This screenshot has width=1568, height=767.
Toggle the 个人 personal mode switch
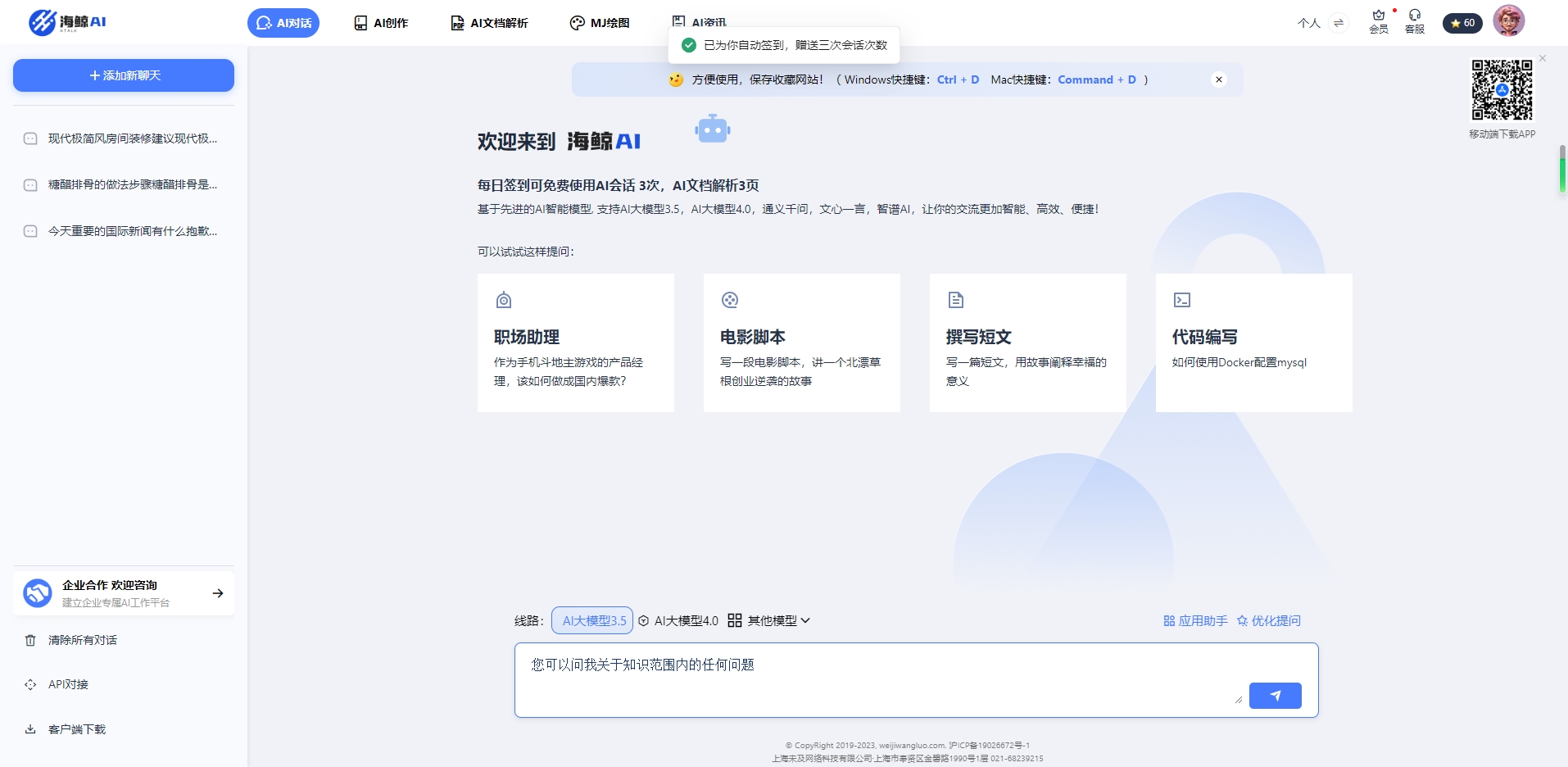(x=1308, y=23)
